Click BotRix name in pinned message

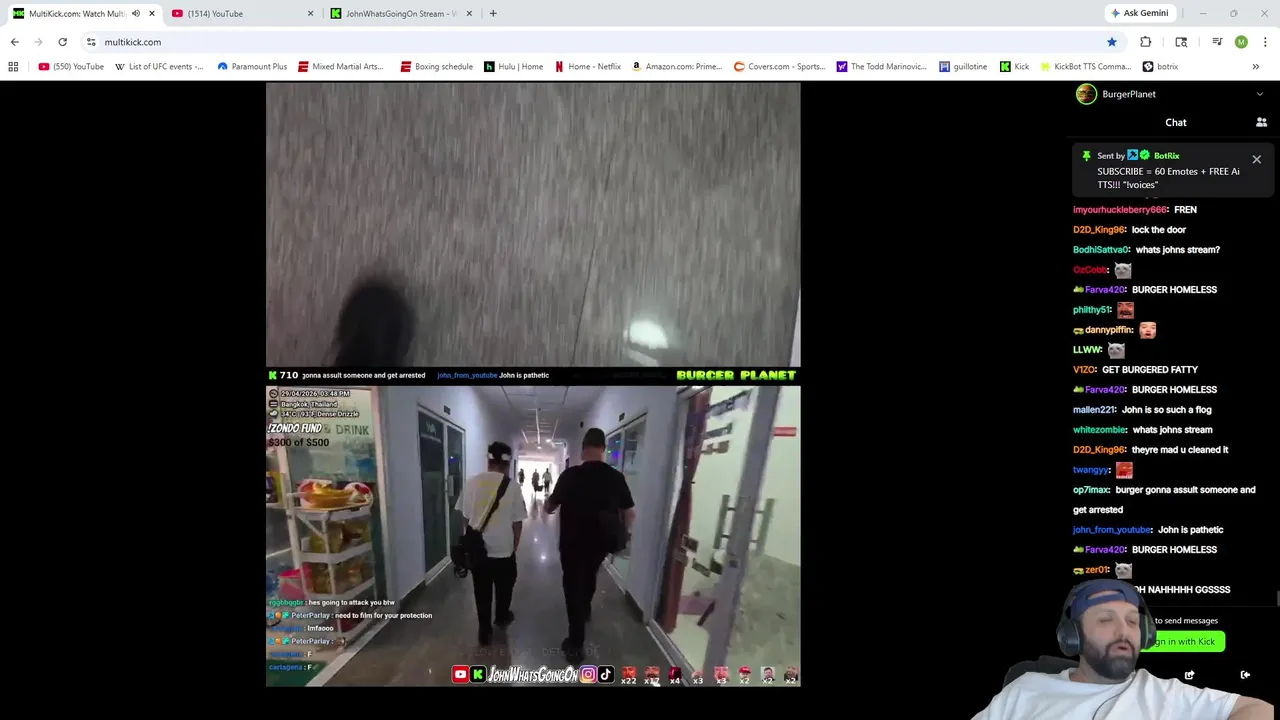click(1166, 156)
